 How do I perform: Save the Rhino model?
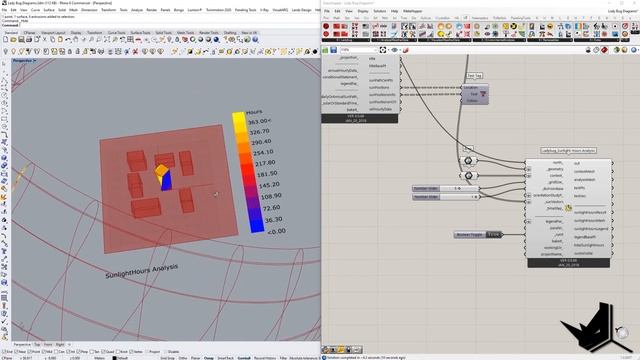tap(21, 40)
